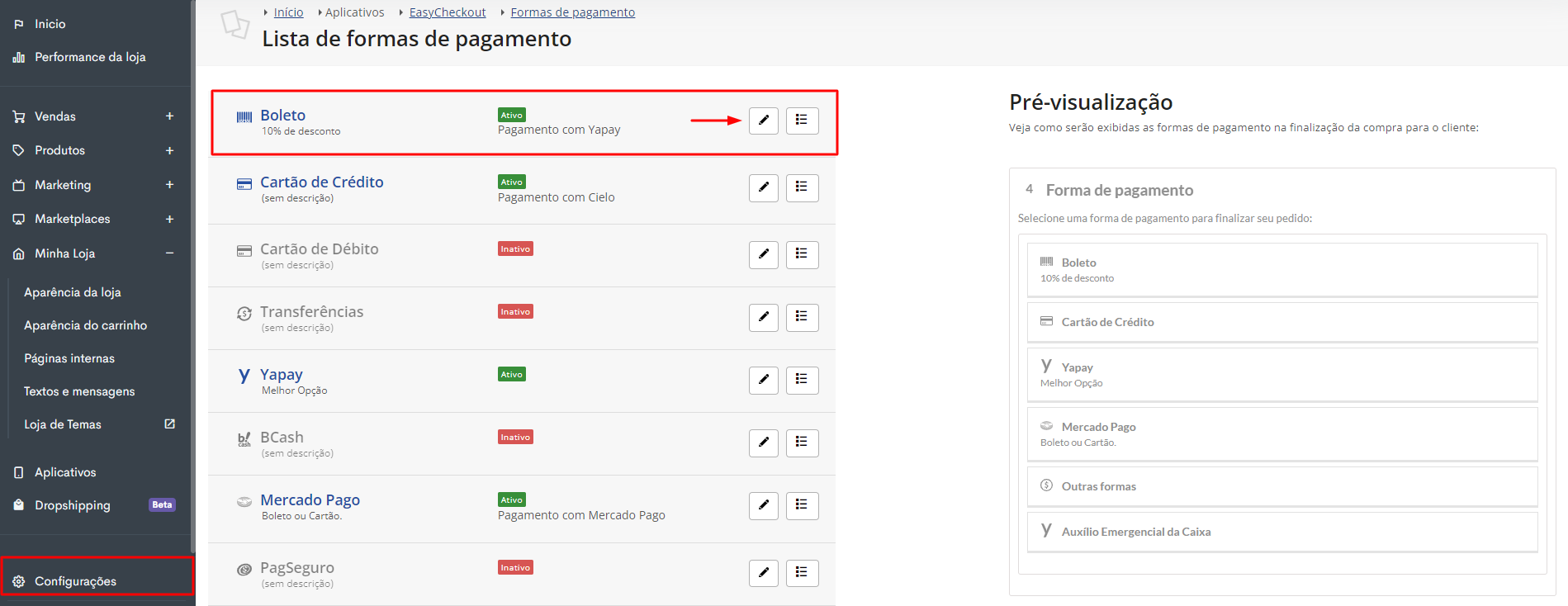The image size is (1568, 606).
Task: Click the edit pencil icon for Boleto
Action: pos(764,121)
